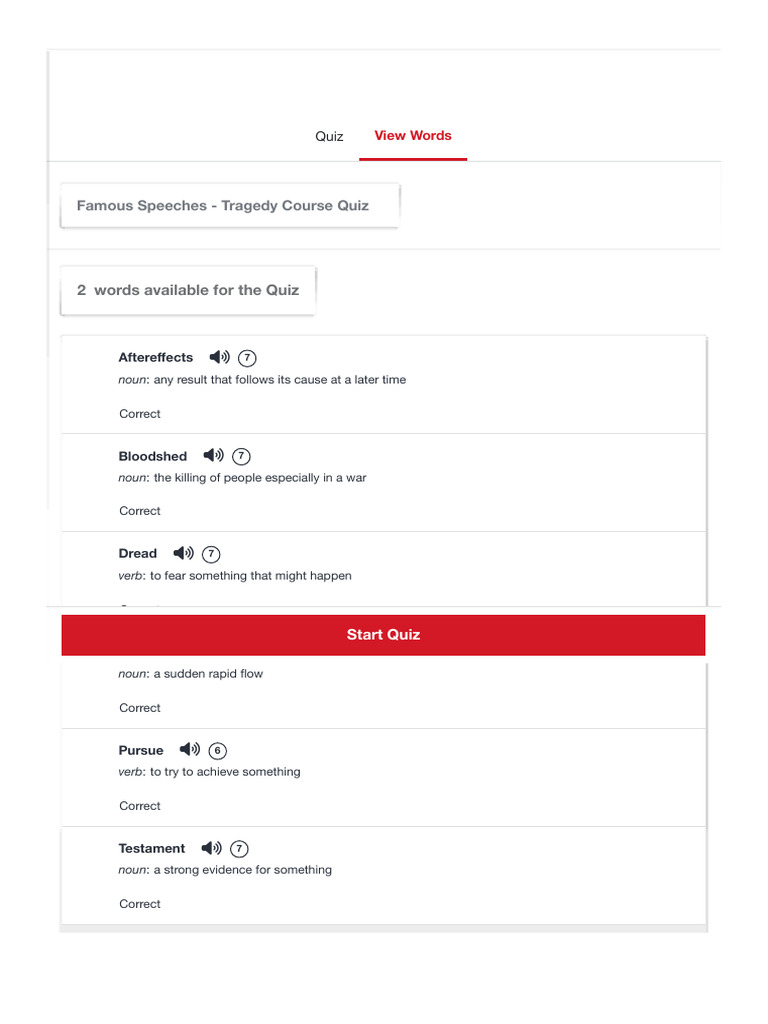This screenshot has height=1024, width=768.
Task: Select the word Bloodshed
Action: pos(153,456)
